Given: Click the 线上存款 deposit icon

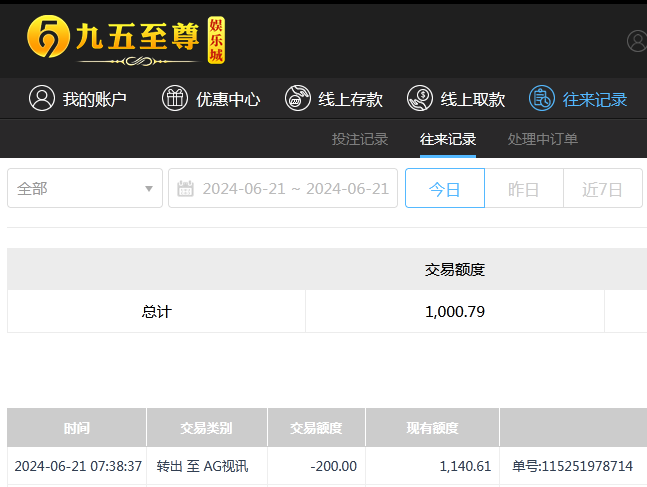Looking at the screenshot, I should (x=298, y=98).
